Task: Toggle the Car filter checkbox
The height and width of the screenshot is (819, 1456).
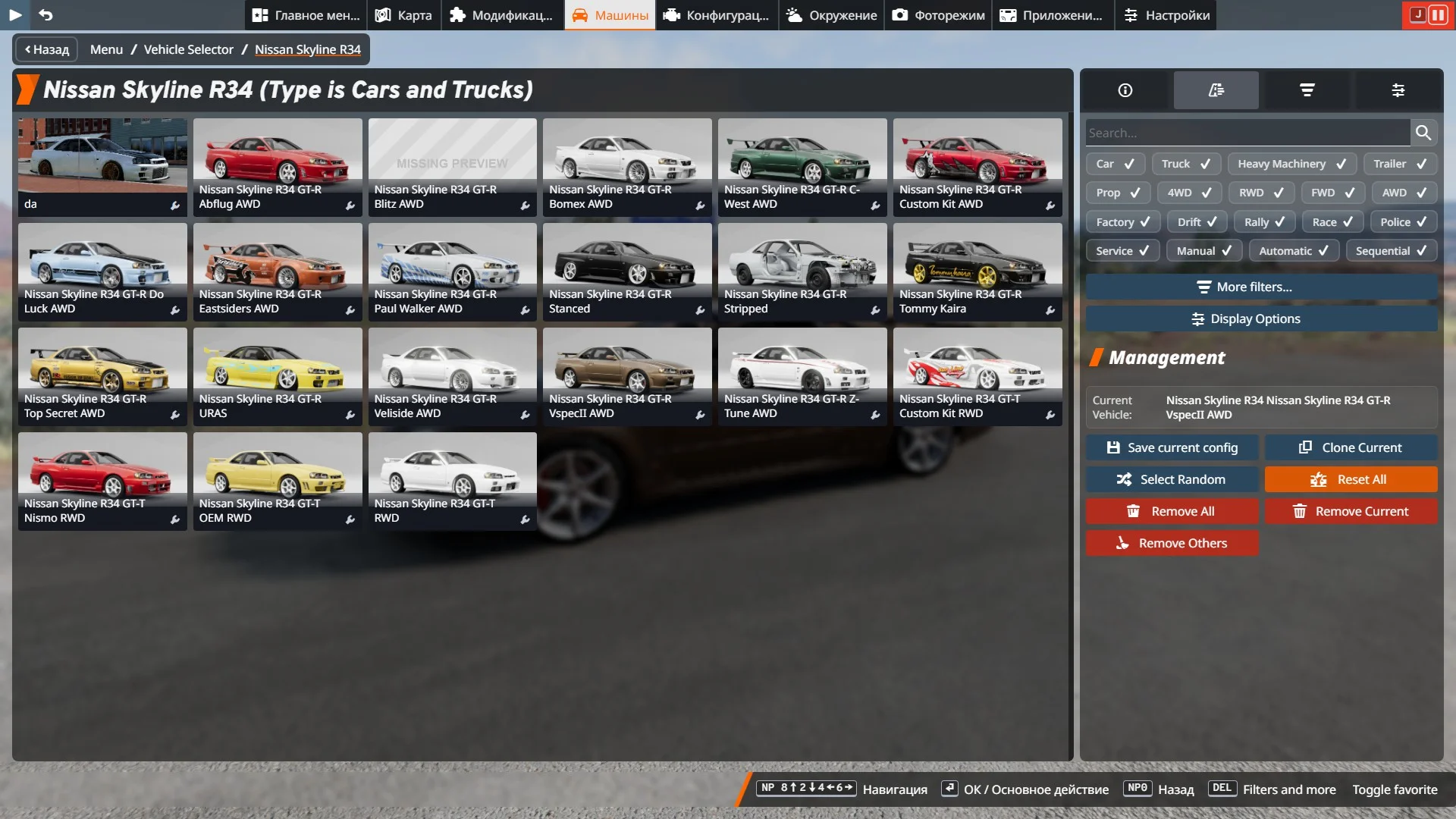Action: pyautogui.click(x=1115, y=164)
